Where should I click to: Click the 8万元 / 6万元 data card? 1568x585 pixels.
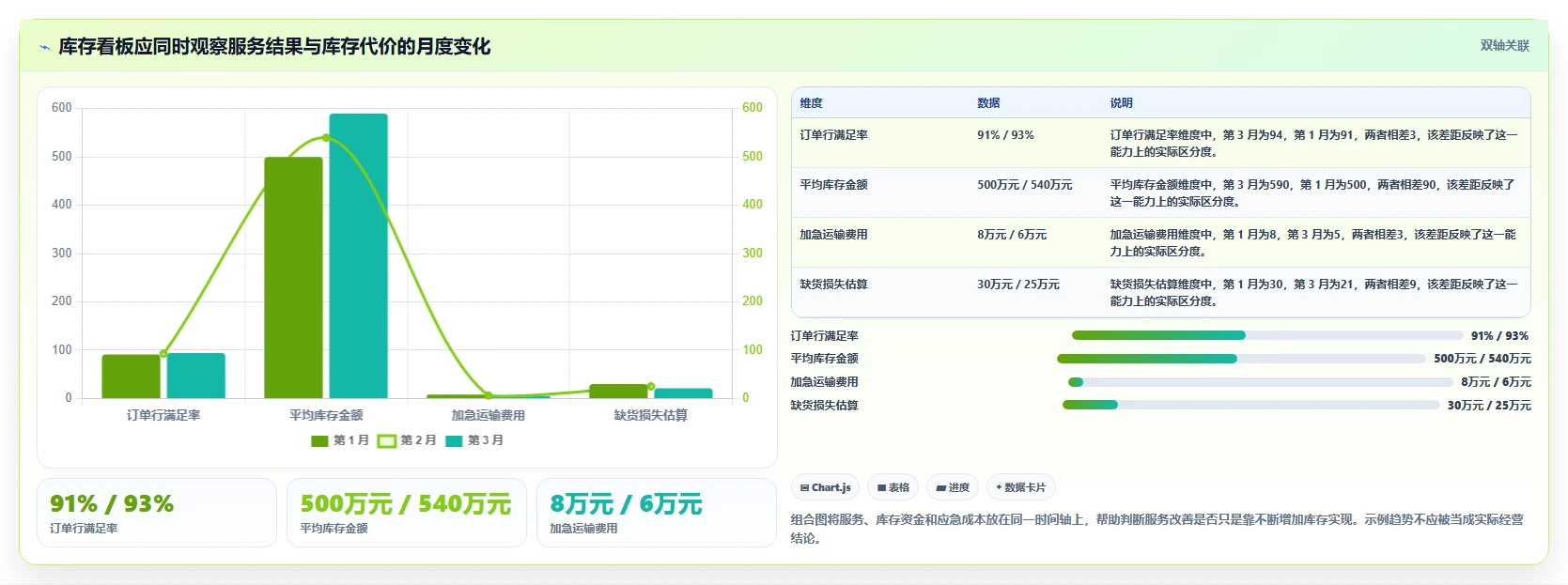tap(657, 513)
